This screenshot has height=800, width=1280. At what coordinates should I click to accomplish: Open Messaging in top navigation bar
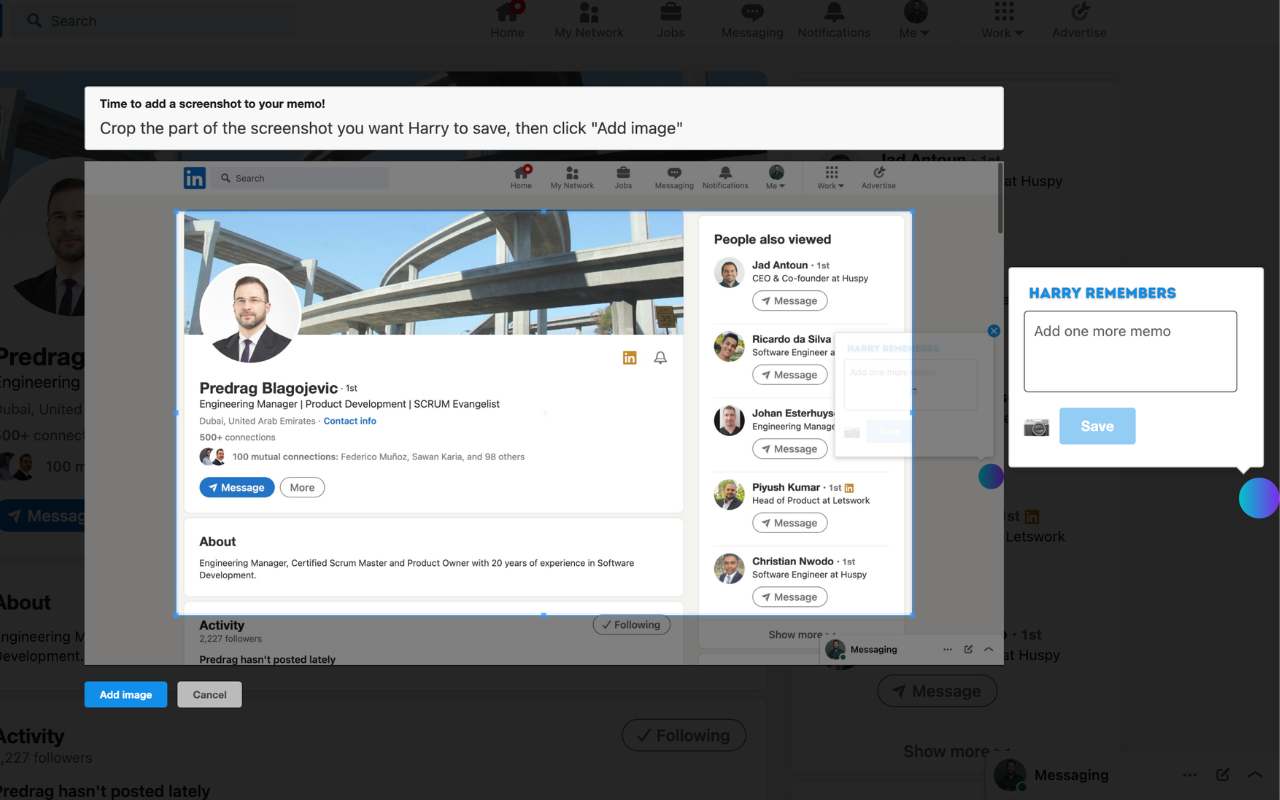752,20
